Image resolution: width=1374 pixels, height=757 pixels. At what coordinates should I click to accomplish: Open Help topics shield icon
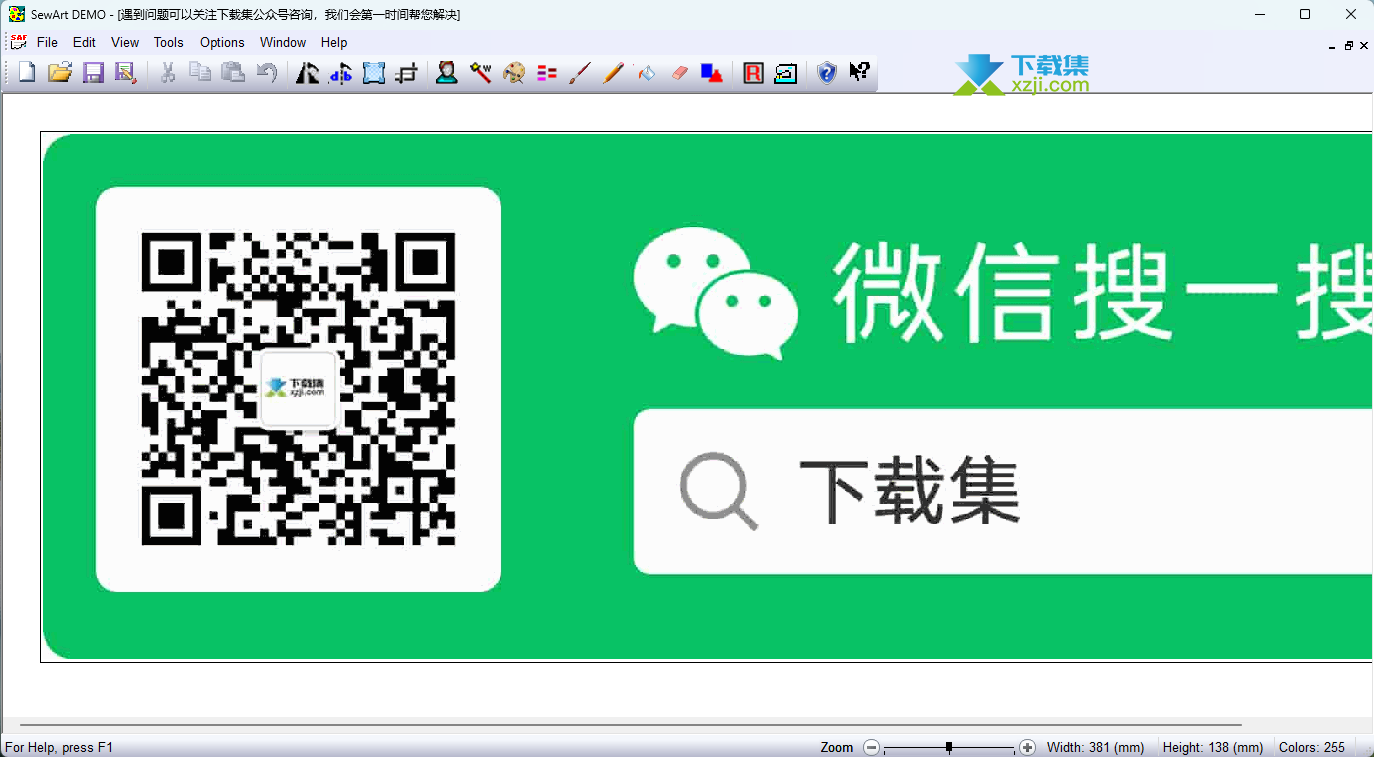(x=827, y=72)
